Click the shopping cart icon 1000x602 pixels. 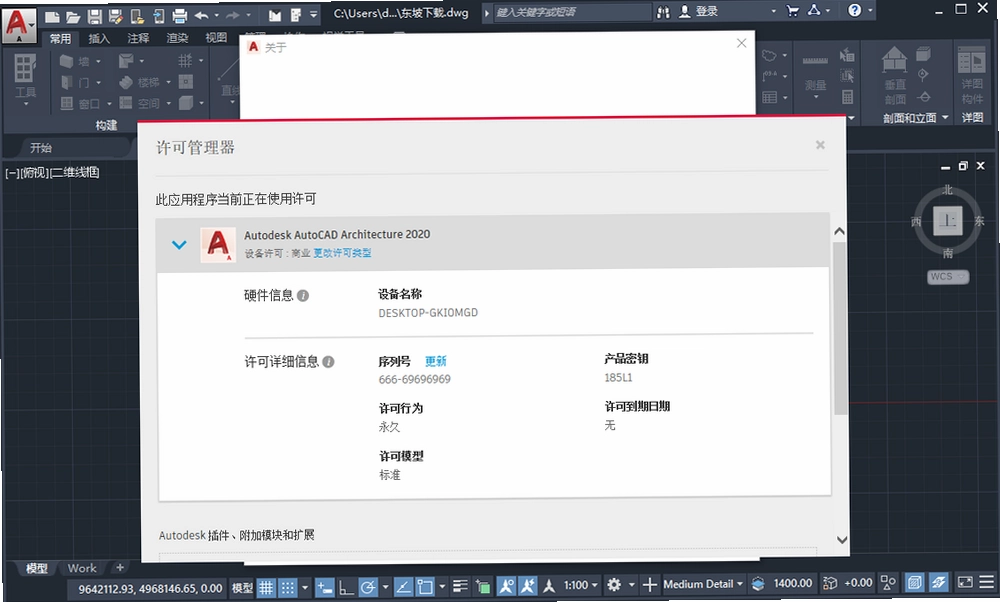(x=793, y=10)
